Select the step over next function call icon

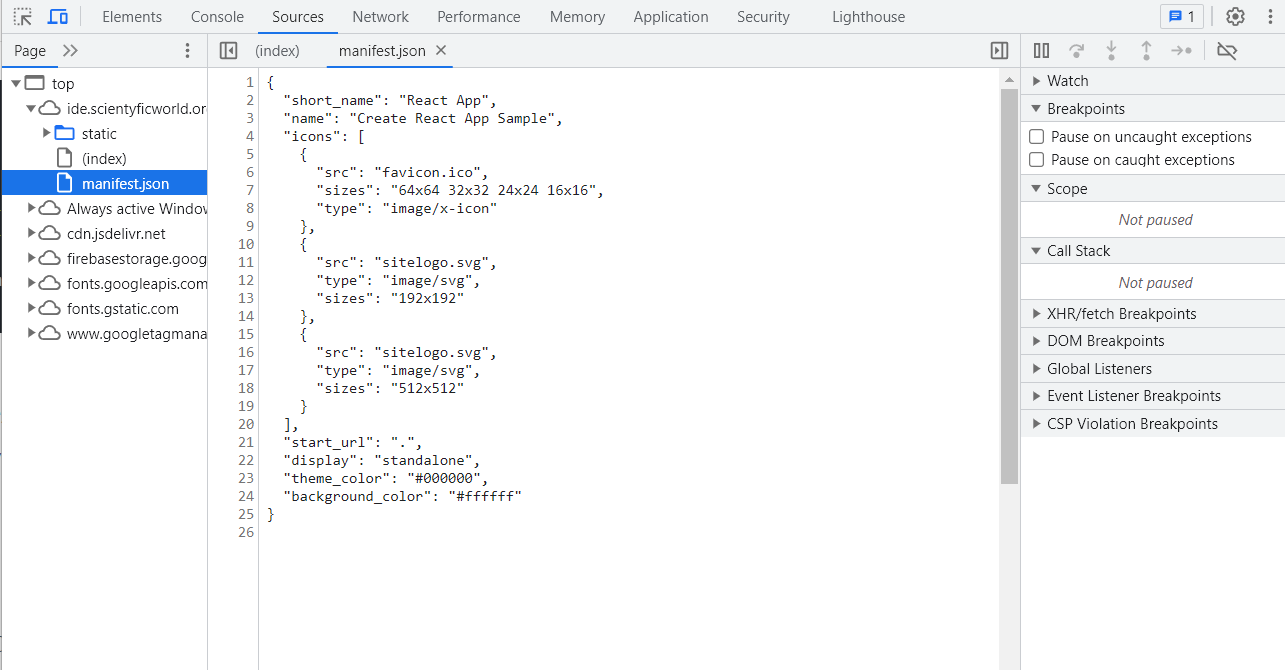(x=1076, y=50)
